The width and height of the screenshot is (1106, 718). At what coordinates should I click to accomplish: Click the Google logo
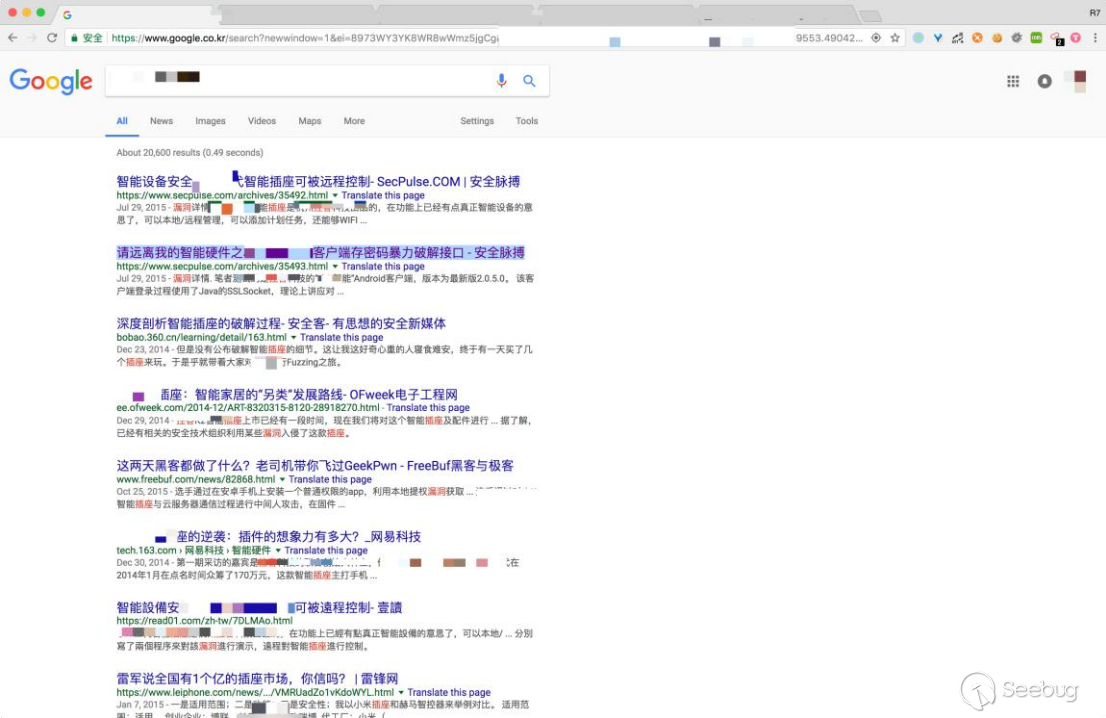51,81
